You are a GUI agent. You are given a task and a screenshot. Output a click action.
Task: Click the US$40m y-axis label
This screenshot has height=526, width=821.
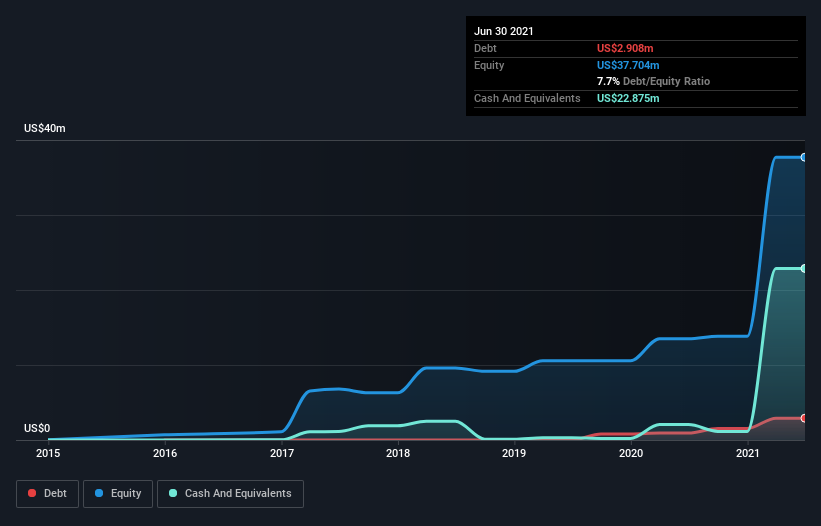coord(45,128)
